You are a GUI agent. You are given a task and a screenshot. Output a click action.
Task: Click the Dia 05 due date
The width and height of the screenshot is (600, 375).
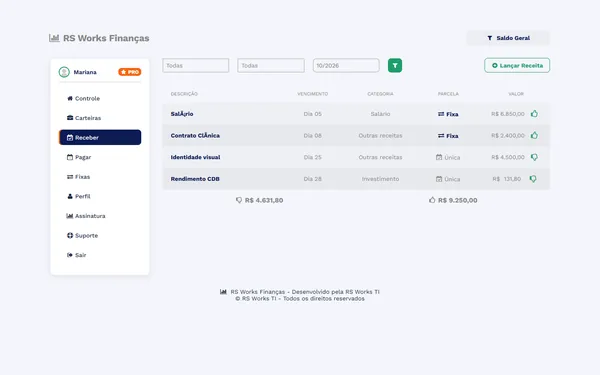(x=313, y=114)
